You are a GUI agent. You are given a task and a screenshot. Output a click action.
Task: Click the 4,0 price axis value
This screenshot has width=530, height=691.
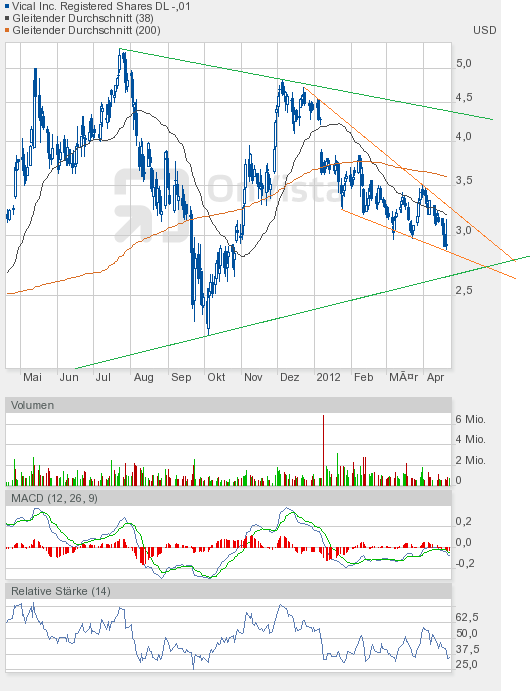(x=463, y=137)
